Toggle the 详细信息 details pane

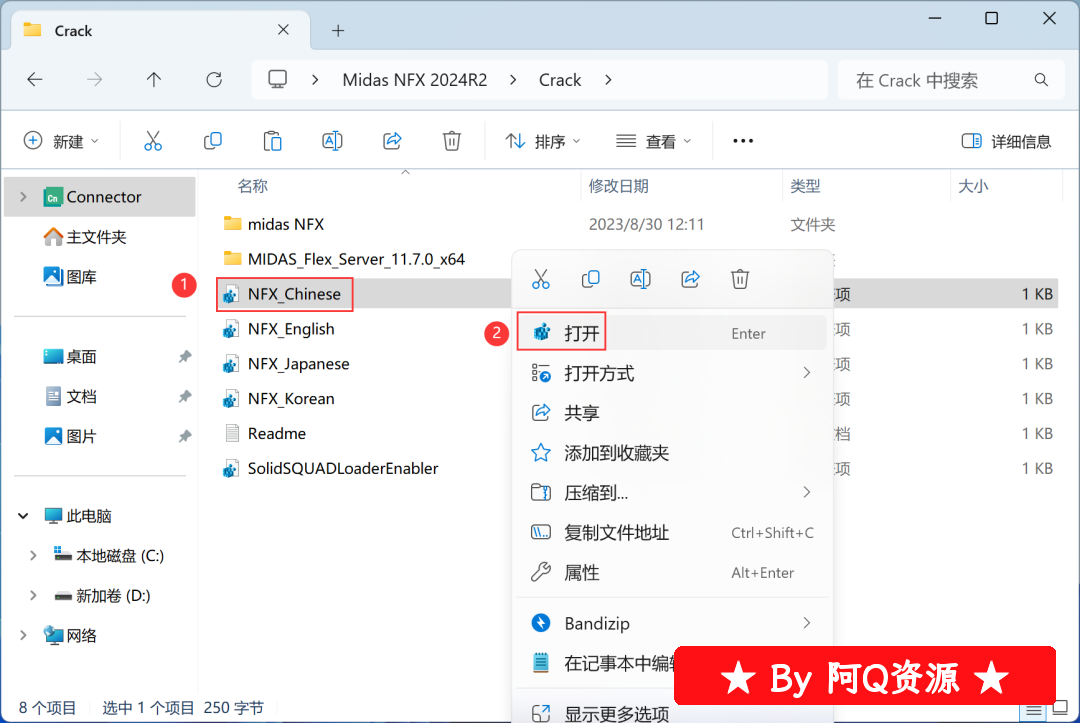click(1006, 141)
